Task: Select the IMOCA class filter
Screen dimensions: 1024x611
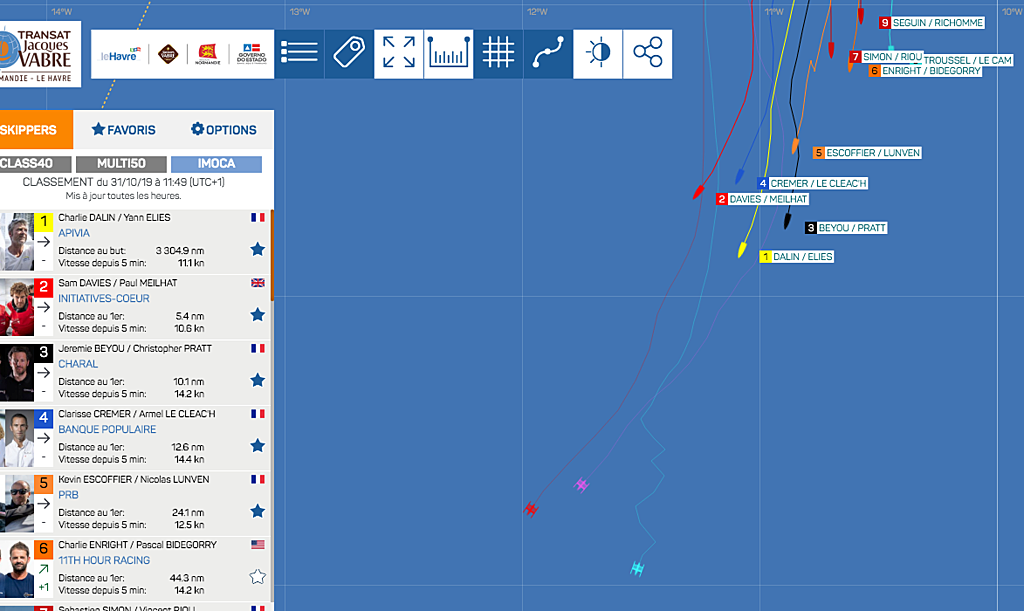Action: pyautogui.click(x=216, y=164)
